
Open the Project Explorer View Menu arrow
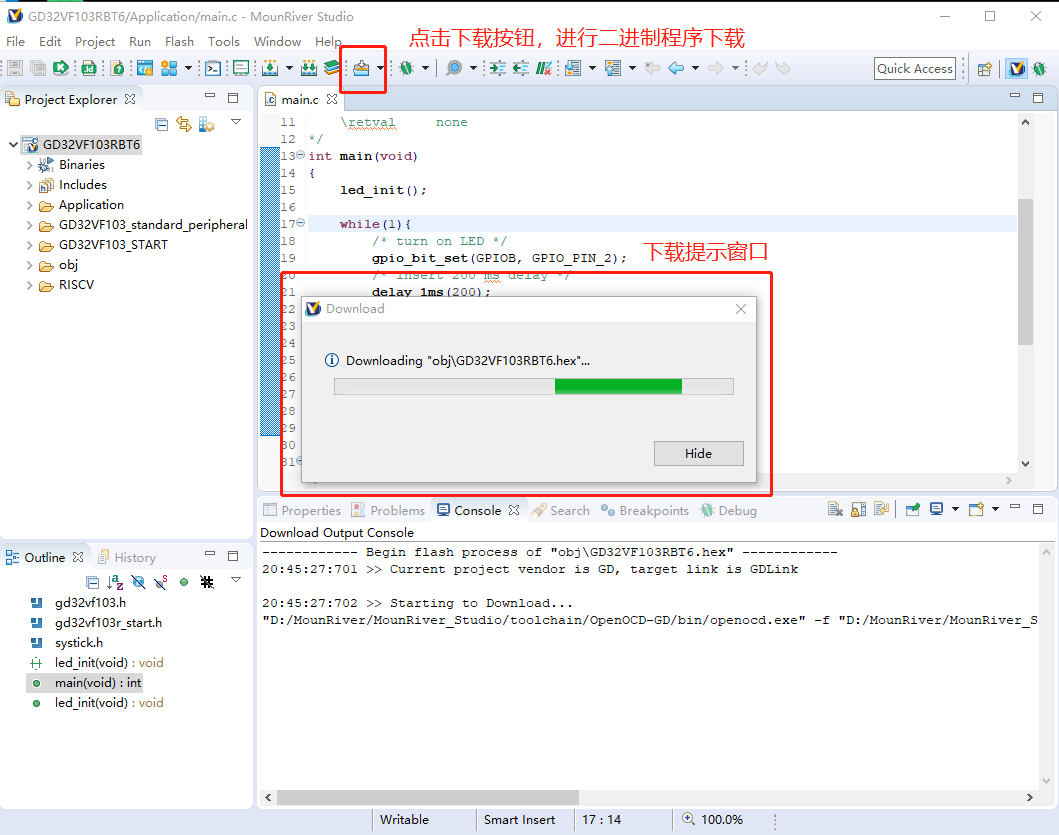point(236,122)
